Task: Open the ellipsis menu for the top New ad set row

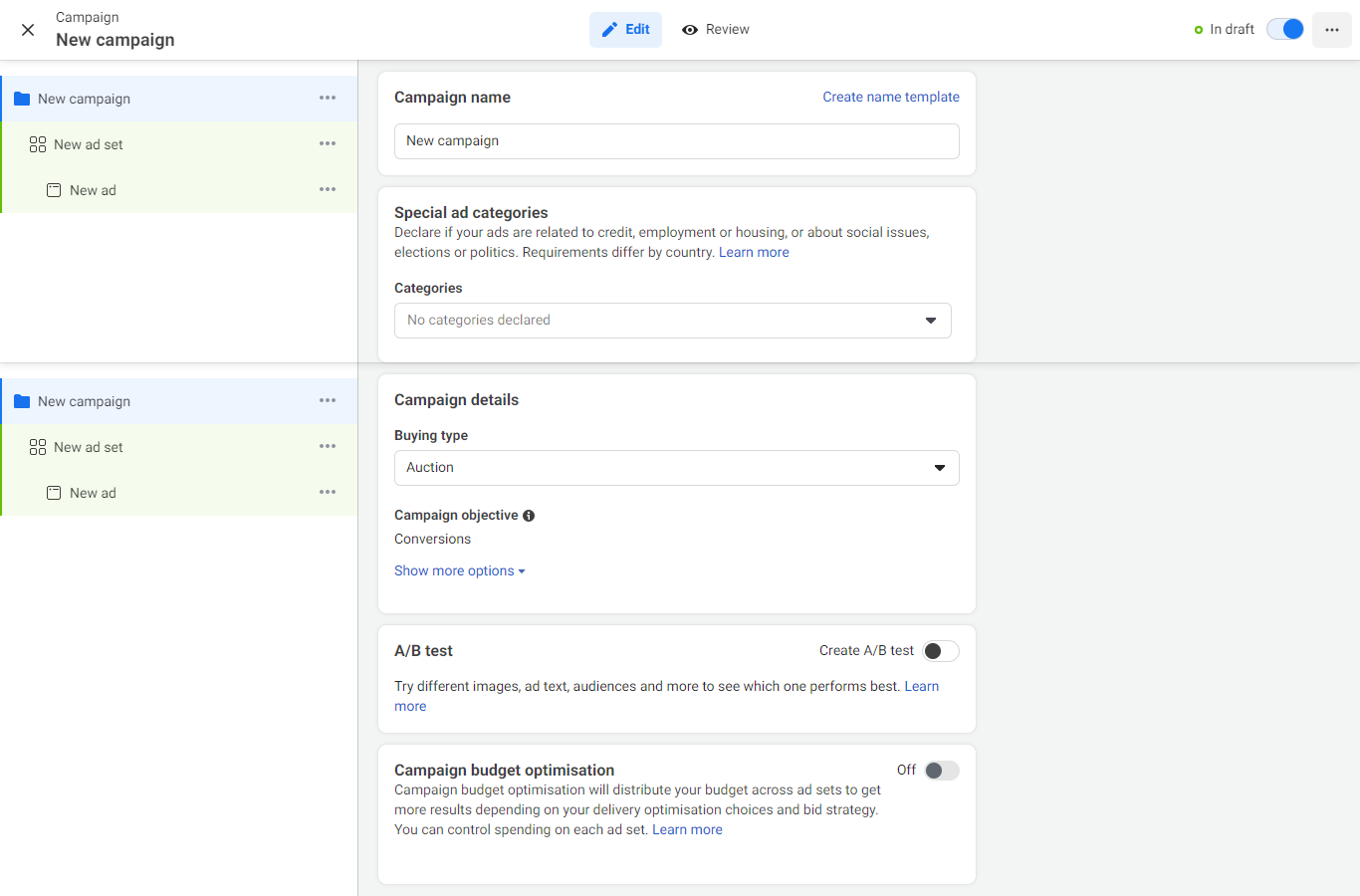Action: pos(328,144)
